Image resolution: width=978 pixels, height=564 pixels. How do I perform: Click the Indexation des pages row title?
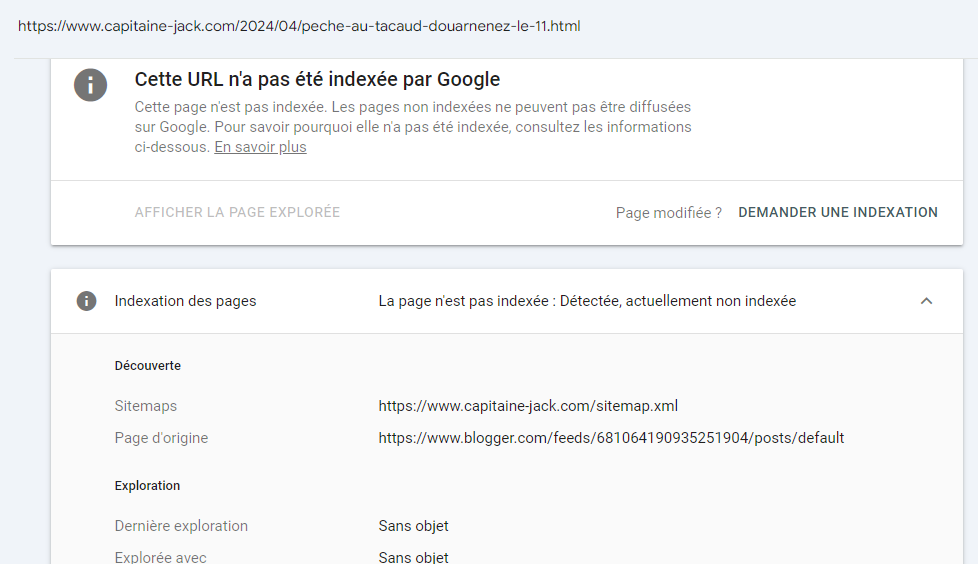[185, 301]
